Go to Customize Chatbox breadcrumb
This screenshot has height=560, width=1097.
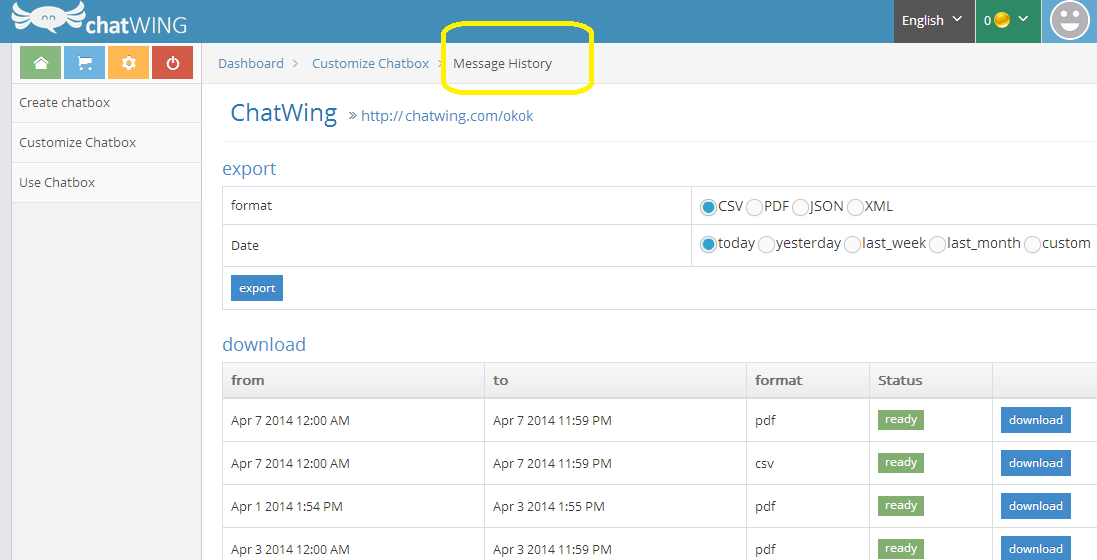(x=371, y=64)
